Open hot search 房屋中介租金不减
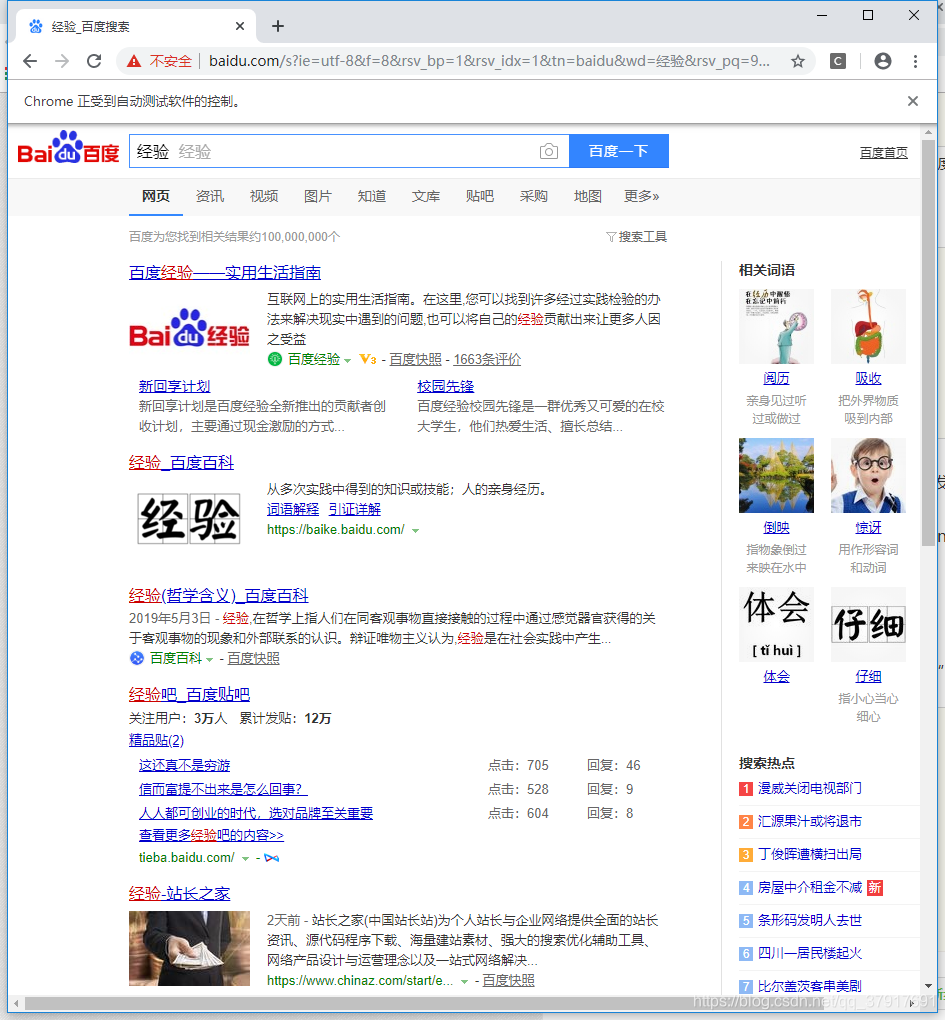945x1020 pixels. pos(810,887)
